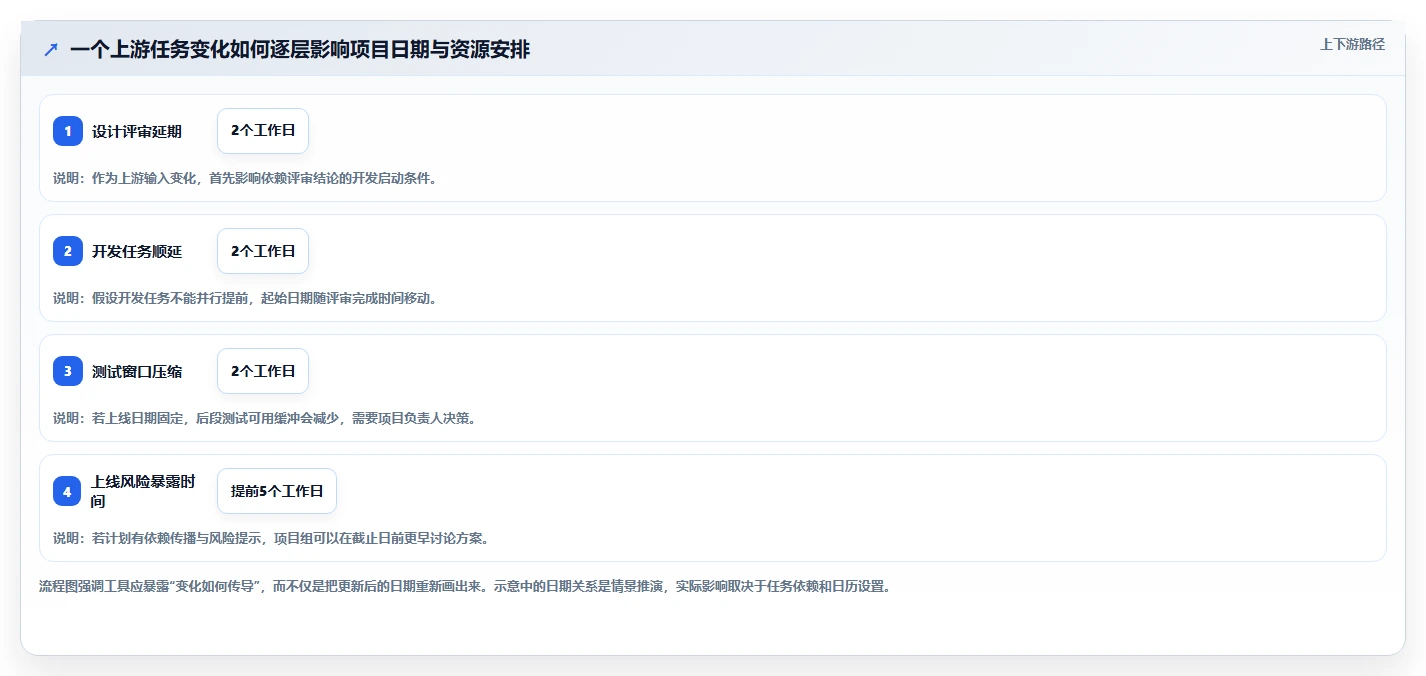Select the 设计评审延期 step title
Viewport: 1426px width, 676px height.
click(x=137, y=131)
